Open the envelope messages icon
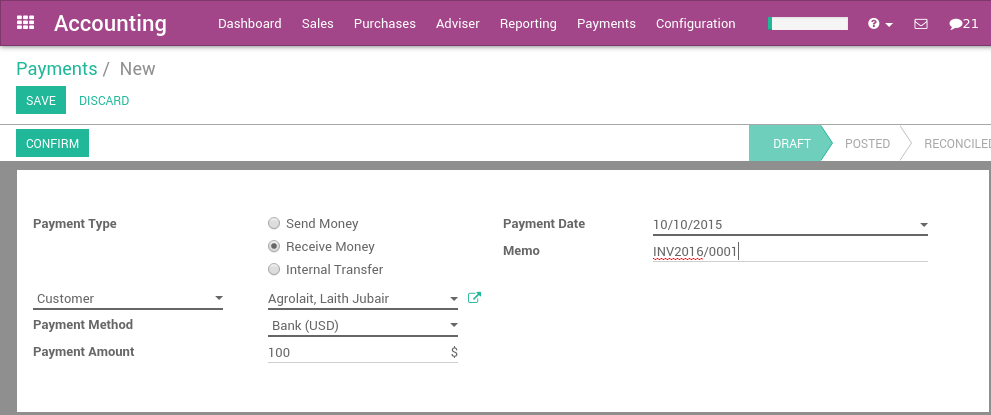The image size is (991, 415). click(921, 24)
